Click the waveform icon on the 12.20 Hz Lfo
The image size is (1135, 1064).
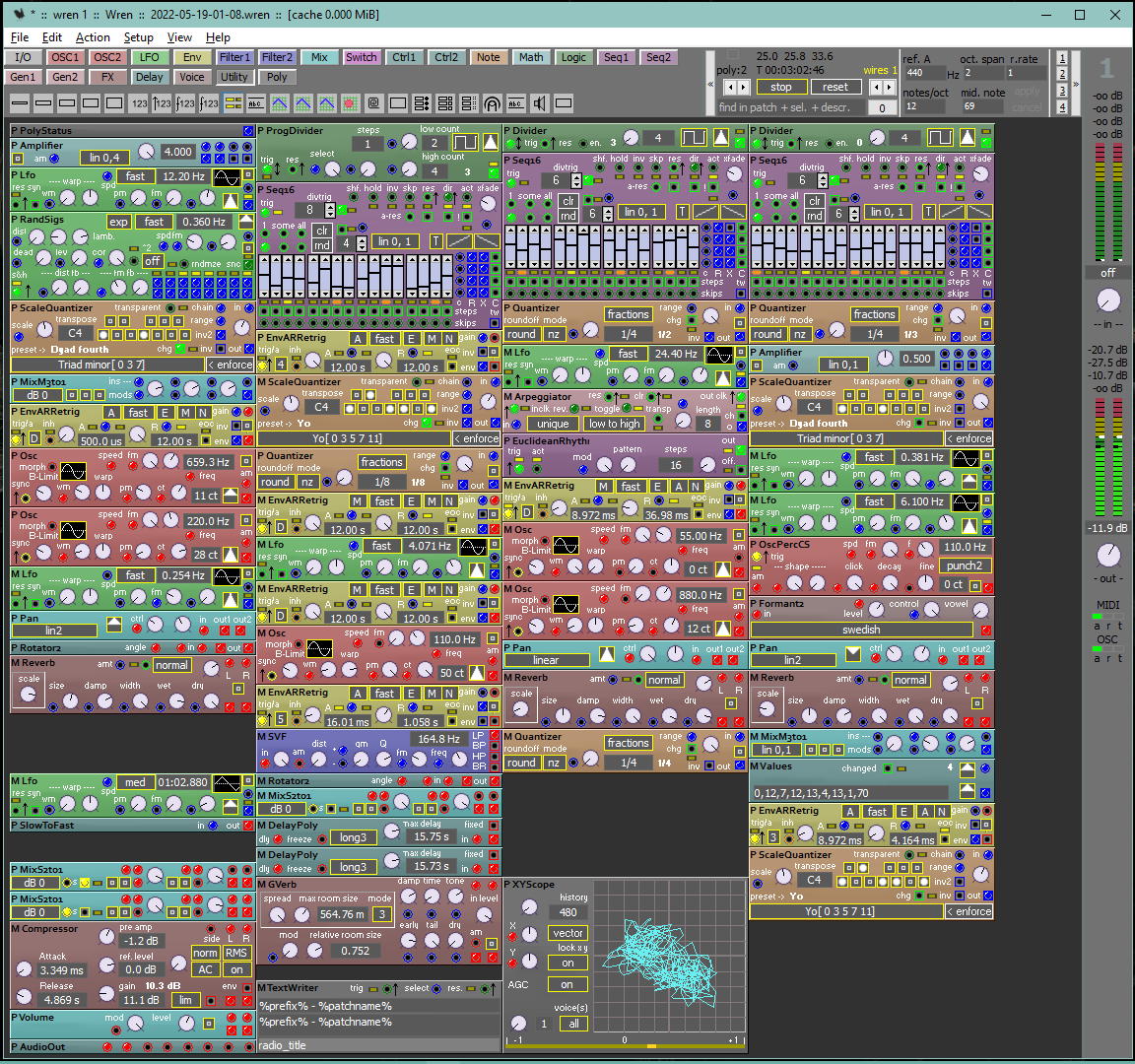228,176
